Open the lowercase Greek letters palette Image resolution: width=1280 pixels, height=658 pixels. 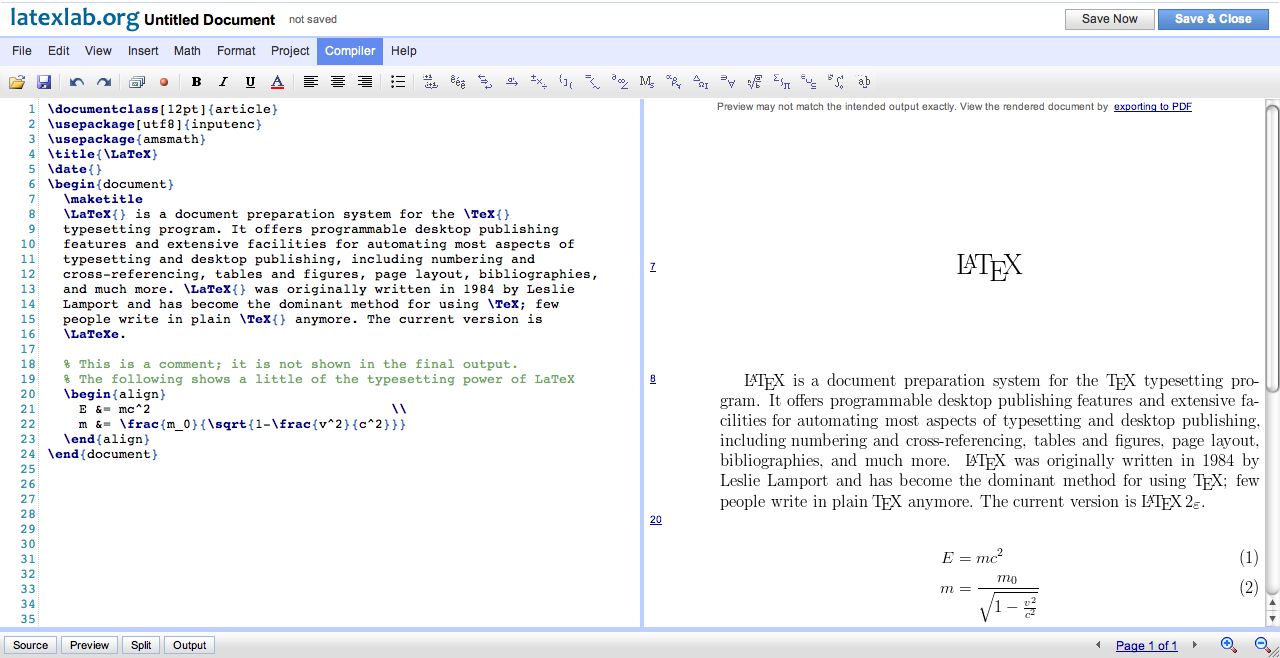[674, 82]
